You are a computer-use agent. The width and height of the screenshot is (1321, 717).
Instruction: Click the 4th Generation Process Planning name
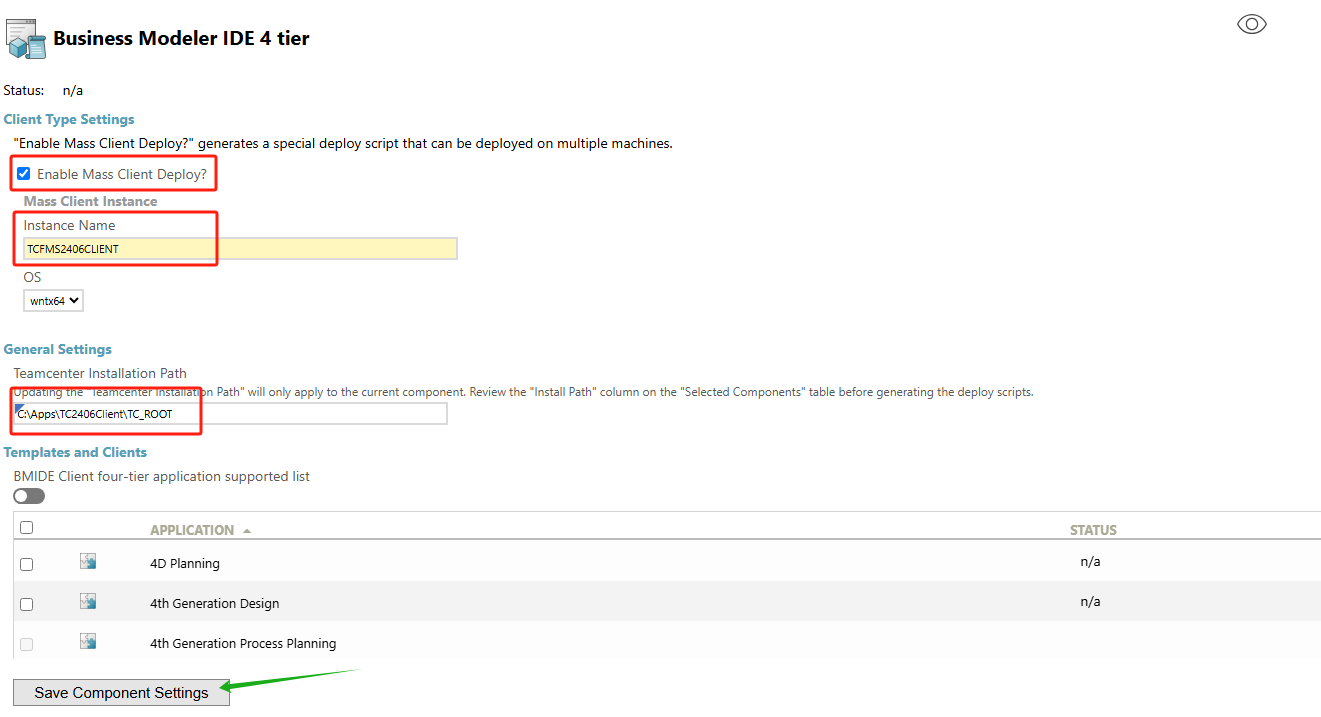[243, 643]
